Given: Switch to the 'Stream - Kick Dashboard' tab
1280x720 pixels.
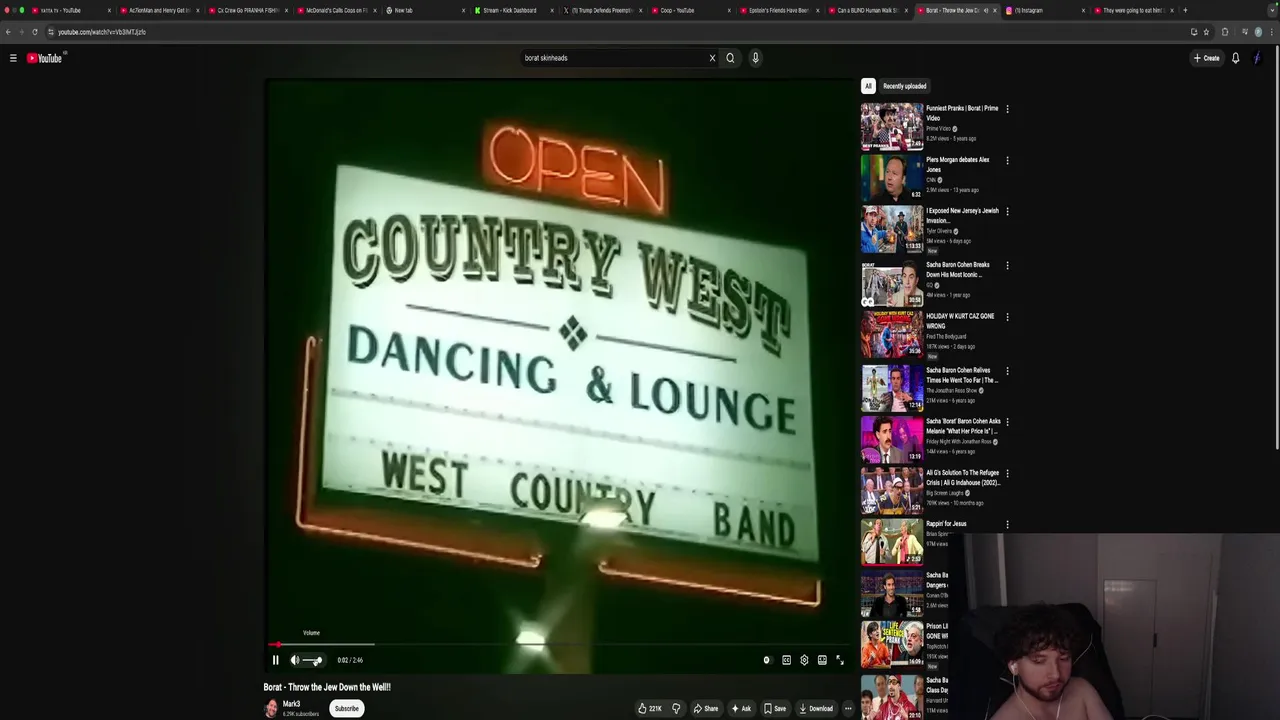Looking at the screenshot, I should pyautogui.click(x=513, y=10).
